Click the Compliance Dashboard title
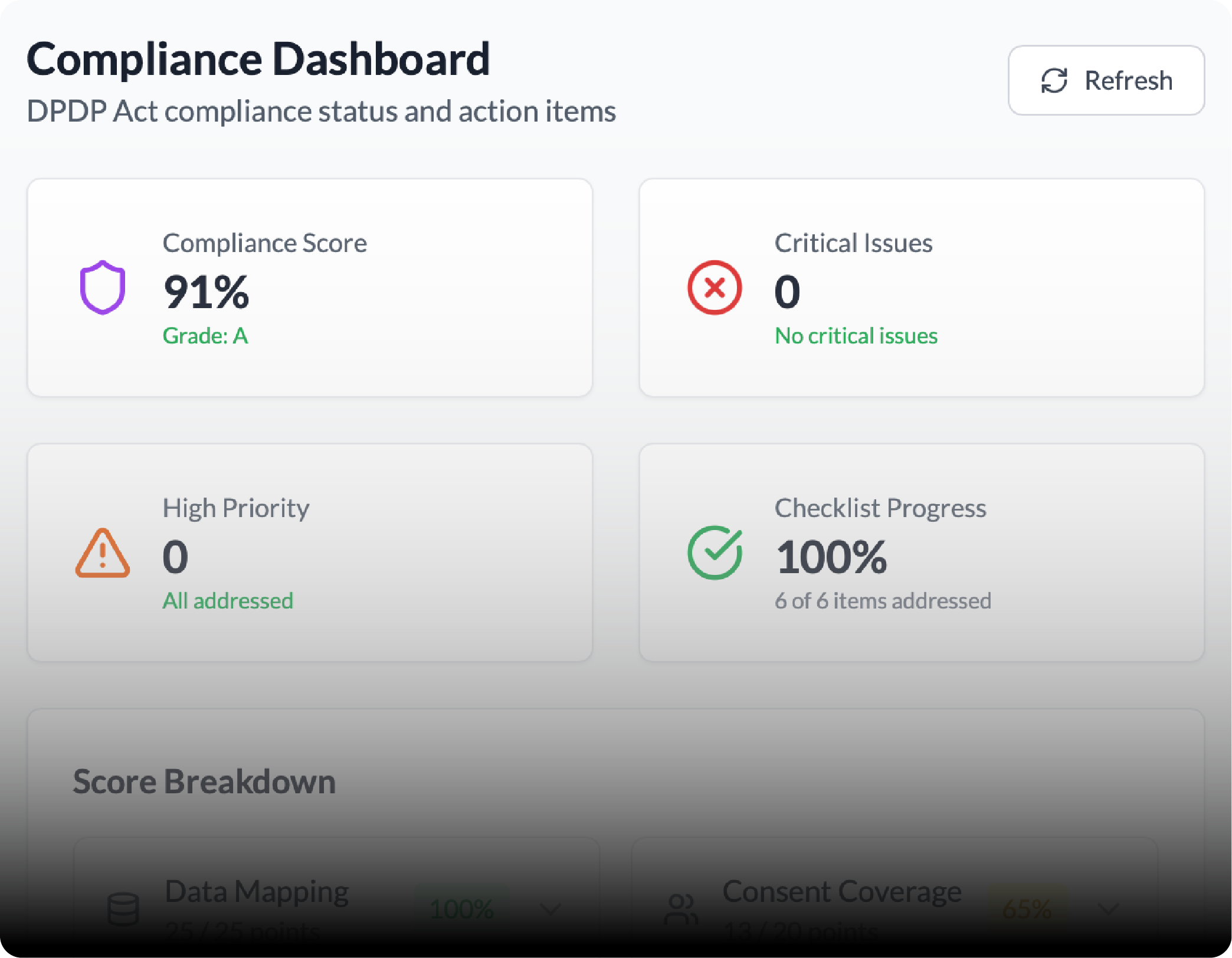1232x958 pixels. (x=258, y=60)
